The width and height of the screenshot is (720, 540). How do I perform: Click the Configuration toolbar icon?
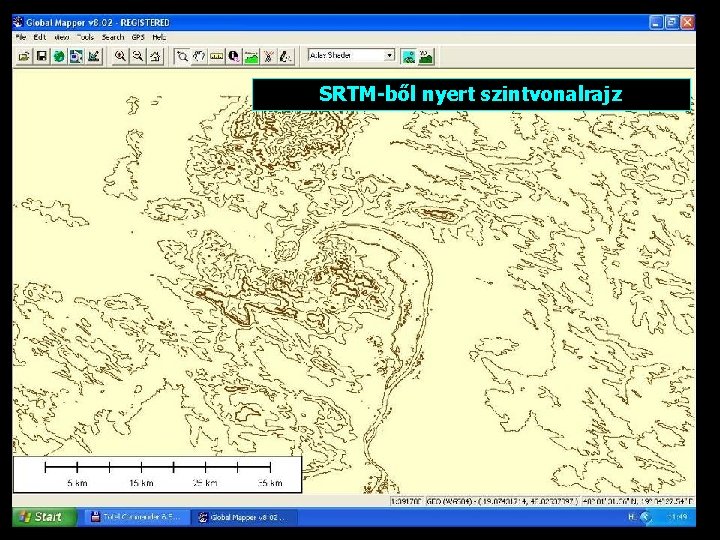(94, 56)
